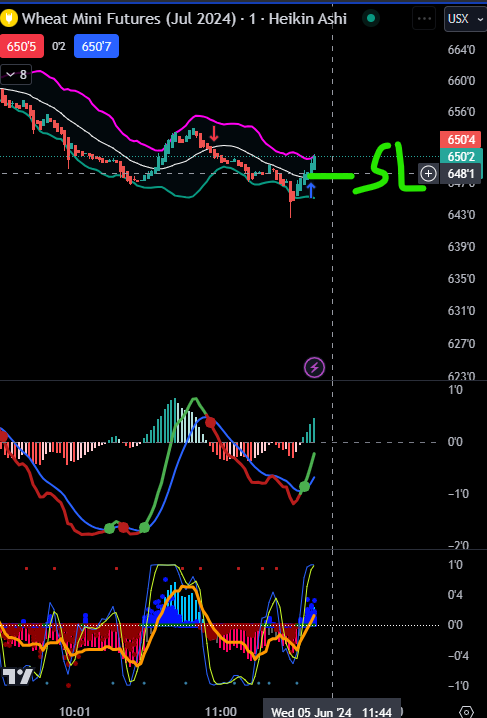Click the yellow wheat symbol logo icon

tap(10, 18)
